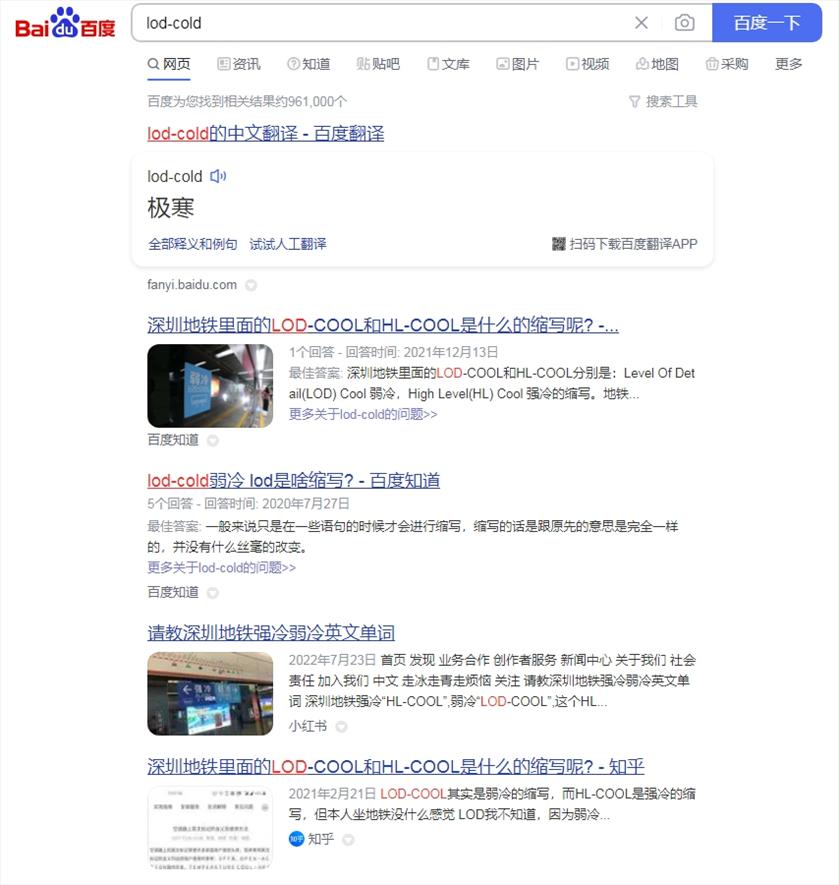Expand dropdown next to fanyi.baidu.com
Screen dimensions: 839x885
tap(251, 286)
